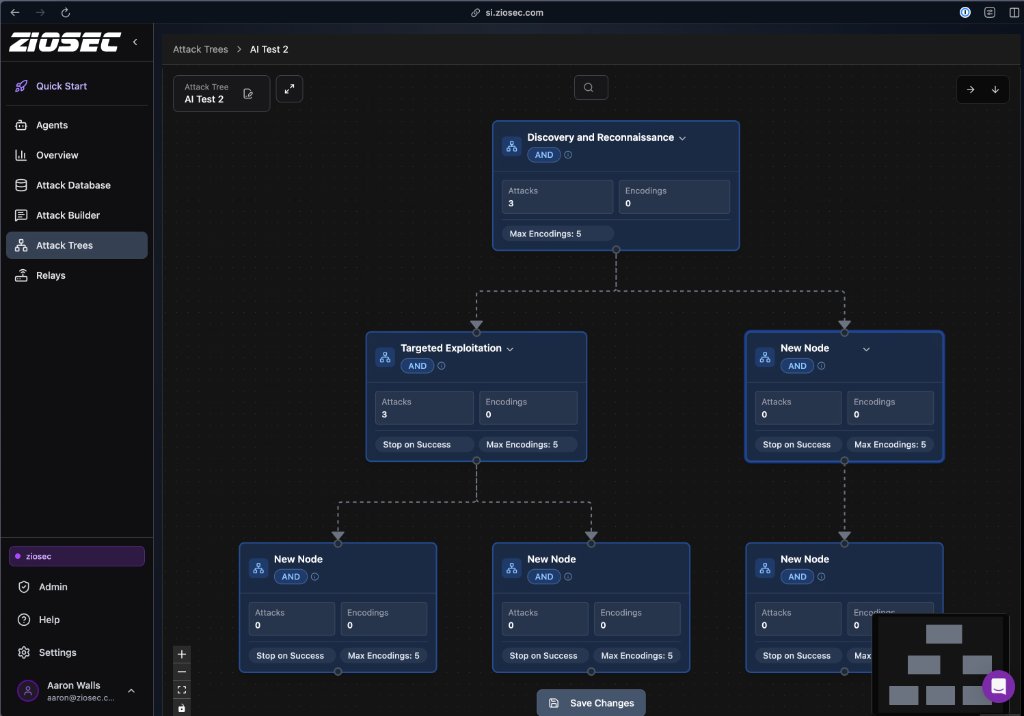Select Attack Trees in sidebar
This screenshot has height=716, width=1024.
[x=76, y=246]
